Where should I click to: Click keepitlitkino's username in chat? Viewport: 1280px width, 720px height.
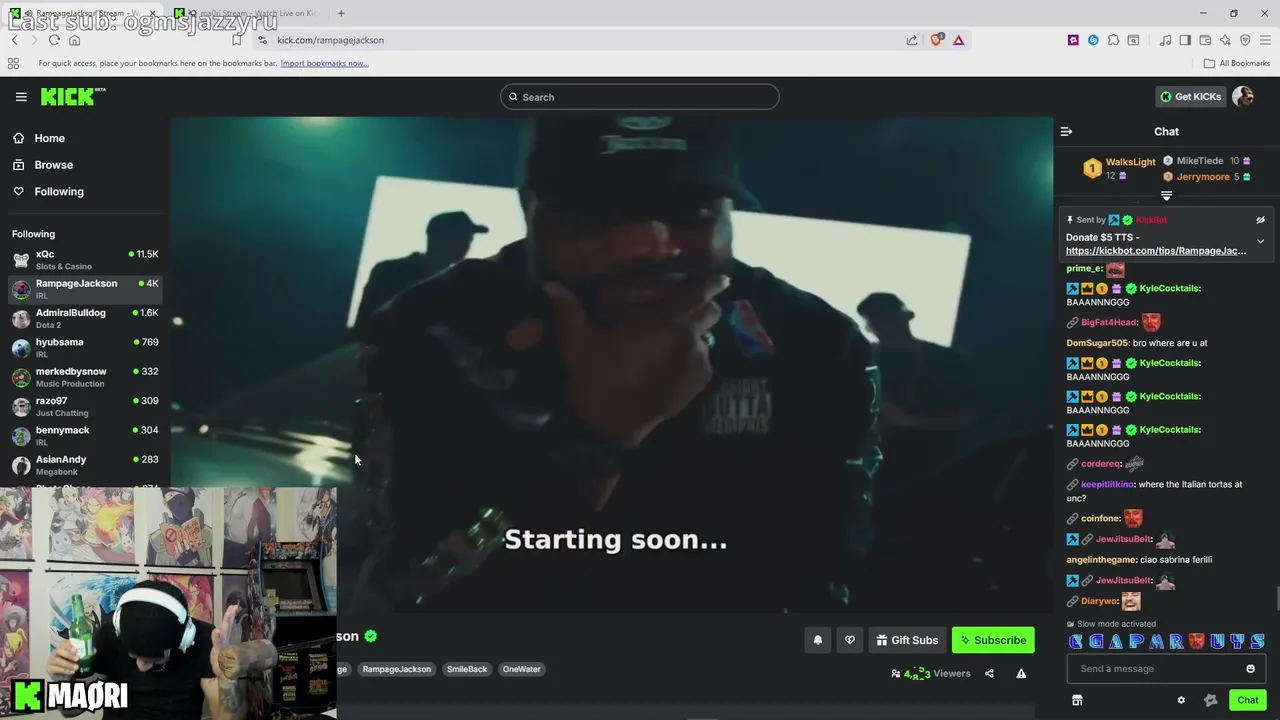[1107, 484]
